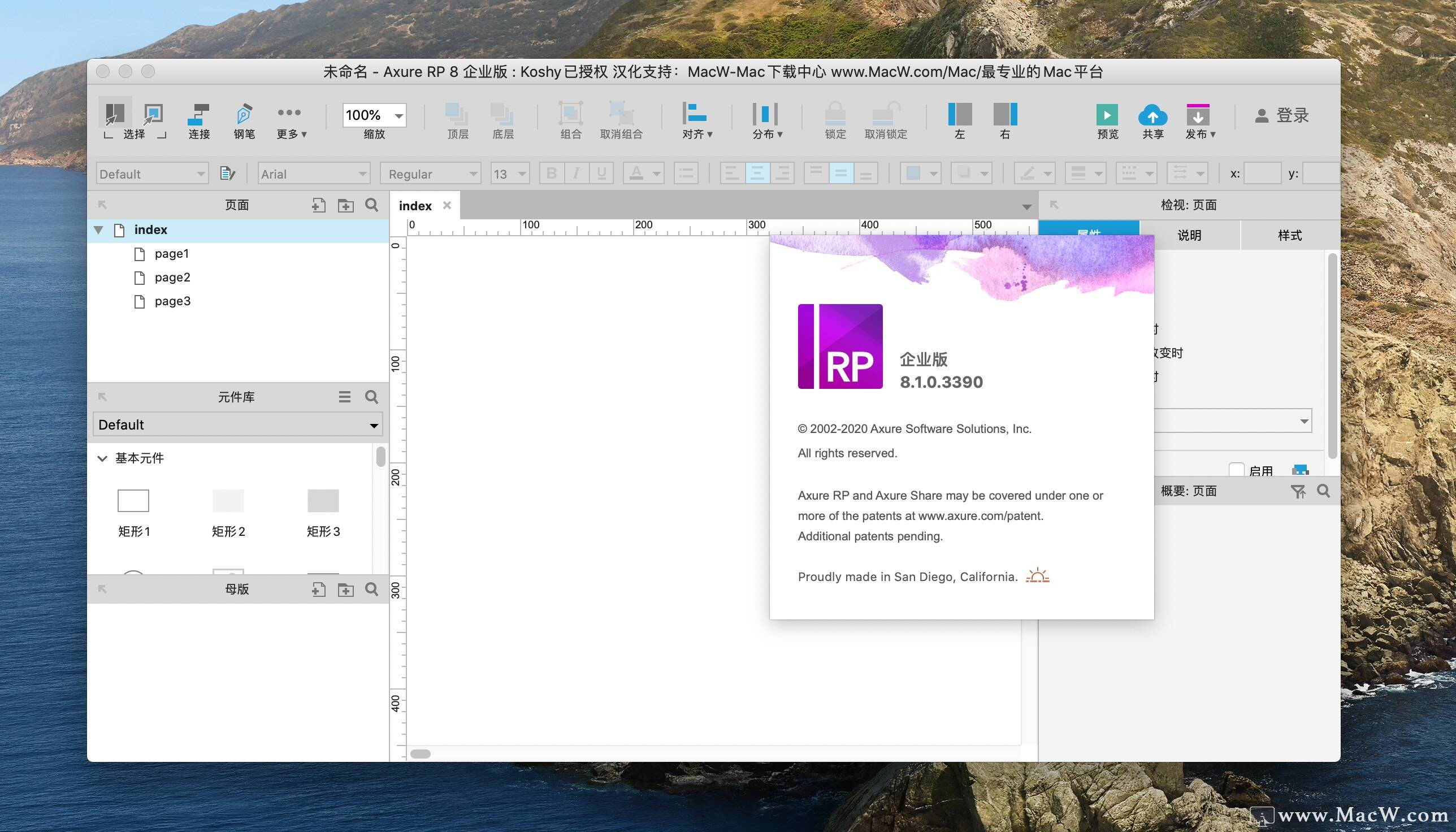This screenshot has width=1456, height=832.
Task: Select the 矩形2 widget thumbnail
Action: coord(228,501)
